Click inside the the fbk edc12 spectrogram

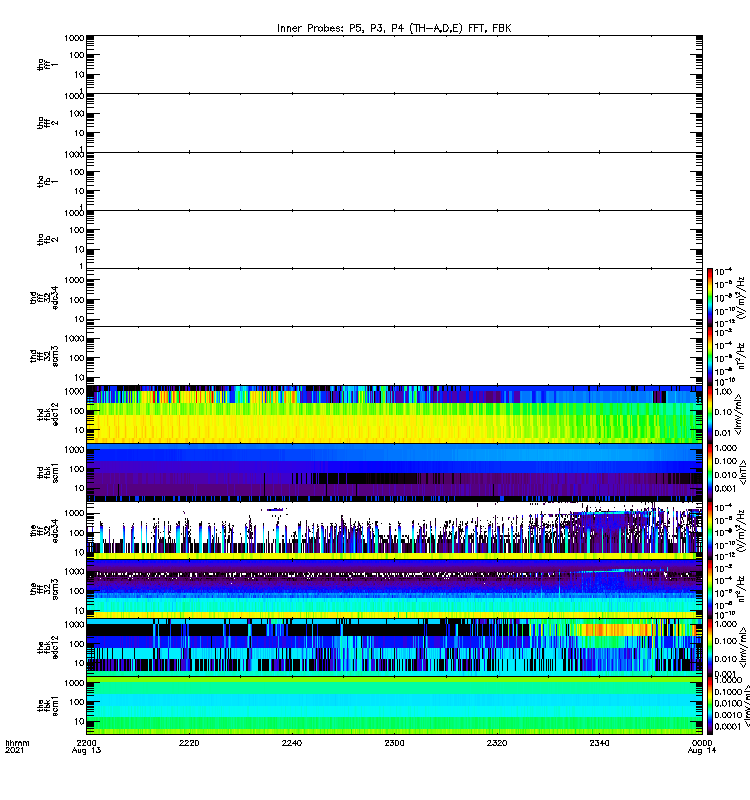pyautogui.click(x=394, y=647)
